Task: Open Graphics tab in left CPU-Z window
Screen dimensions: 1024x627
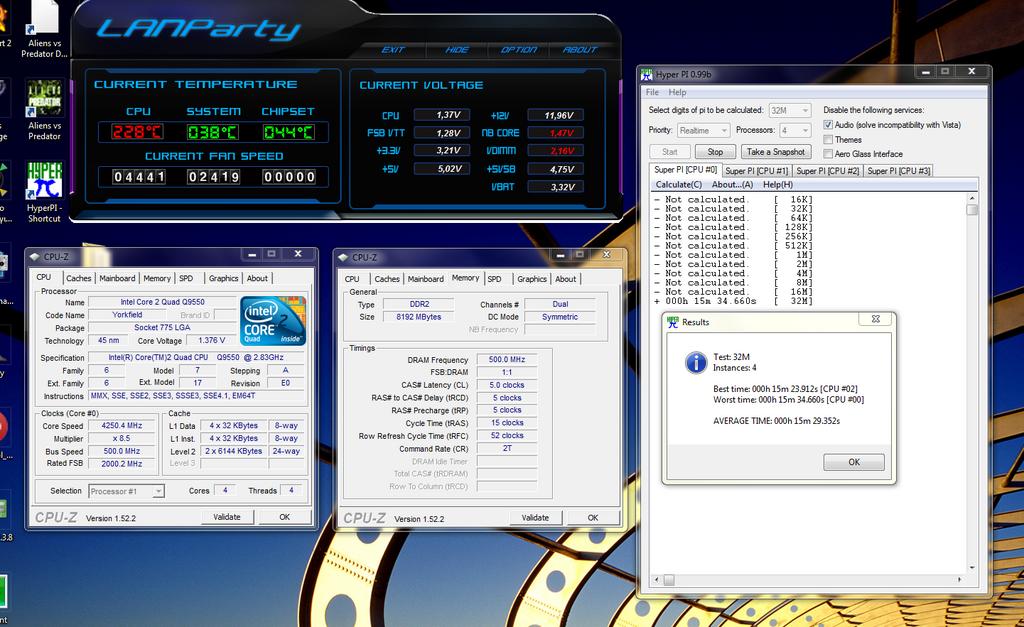Action: (223, 278)
